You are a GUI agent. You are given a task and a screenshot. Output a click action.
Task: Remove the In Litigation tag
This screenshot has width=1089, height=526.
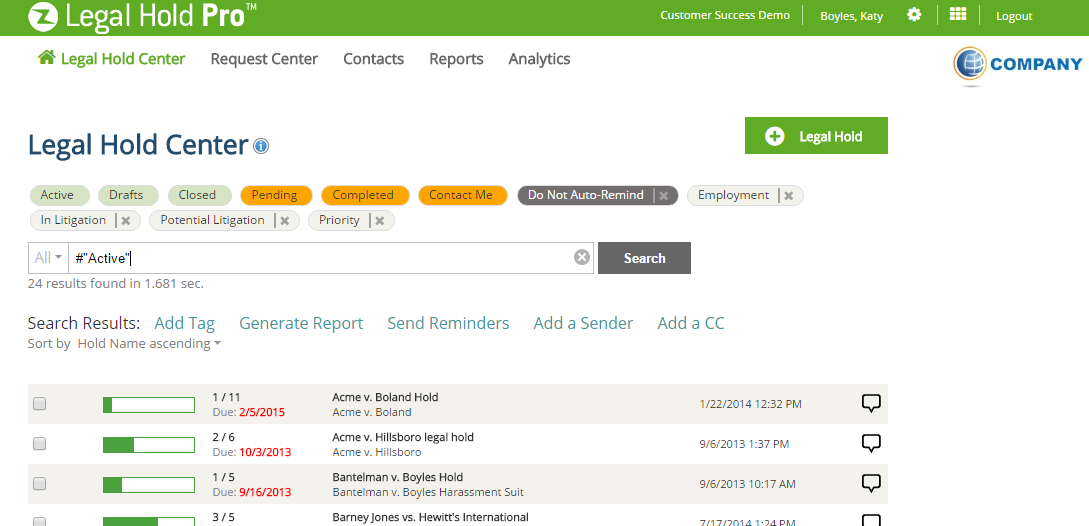pyautogui.click(x=126, y=221)
